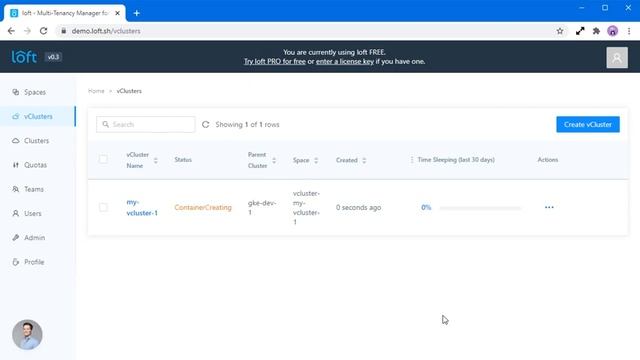640x360 pixels.
Task: Open the user avatar menu in header
Action: pyautogui.click(x=617, y=58)
